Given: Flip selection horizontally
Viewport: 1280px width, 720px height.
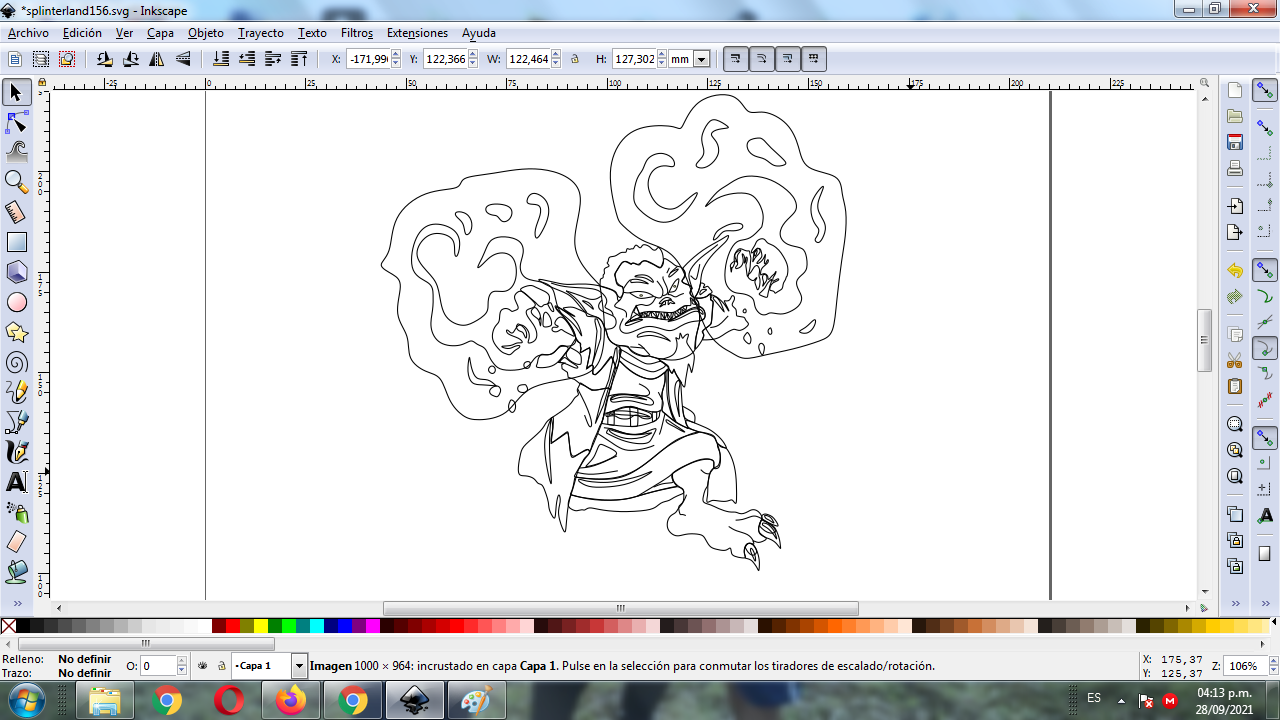Looking at the screenshot, I should 157,59.
